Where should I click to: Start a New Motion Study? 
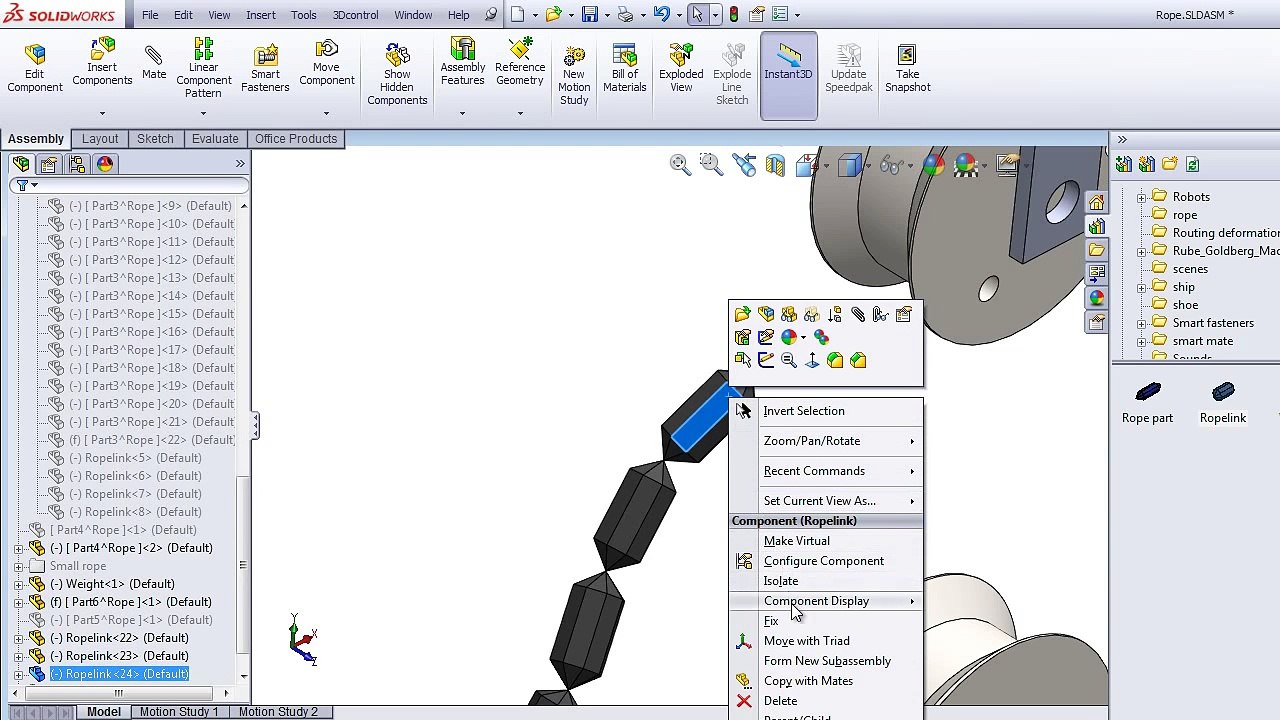(x=574, y=74)
